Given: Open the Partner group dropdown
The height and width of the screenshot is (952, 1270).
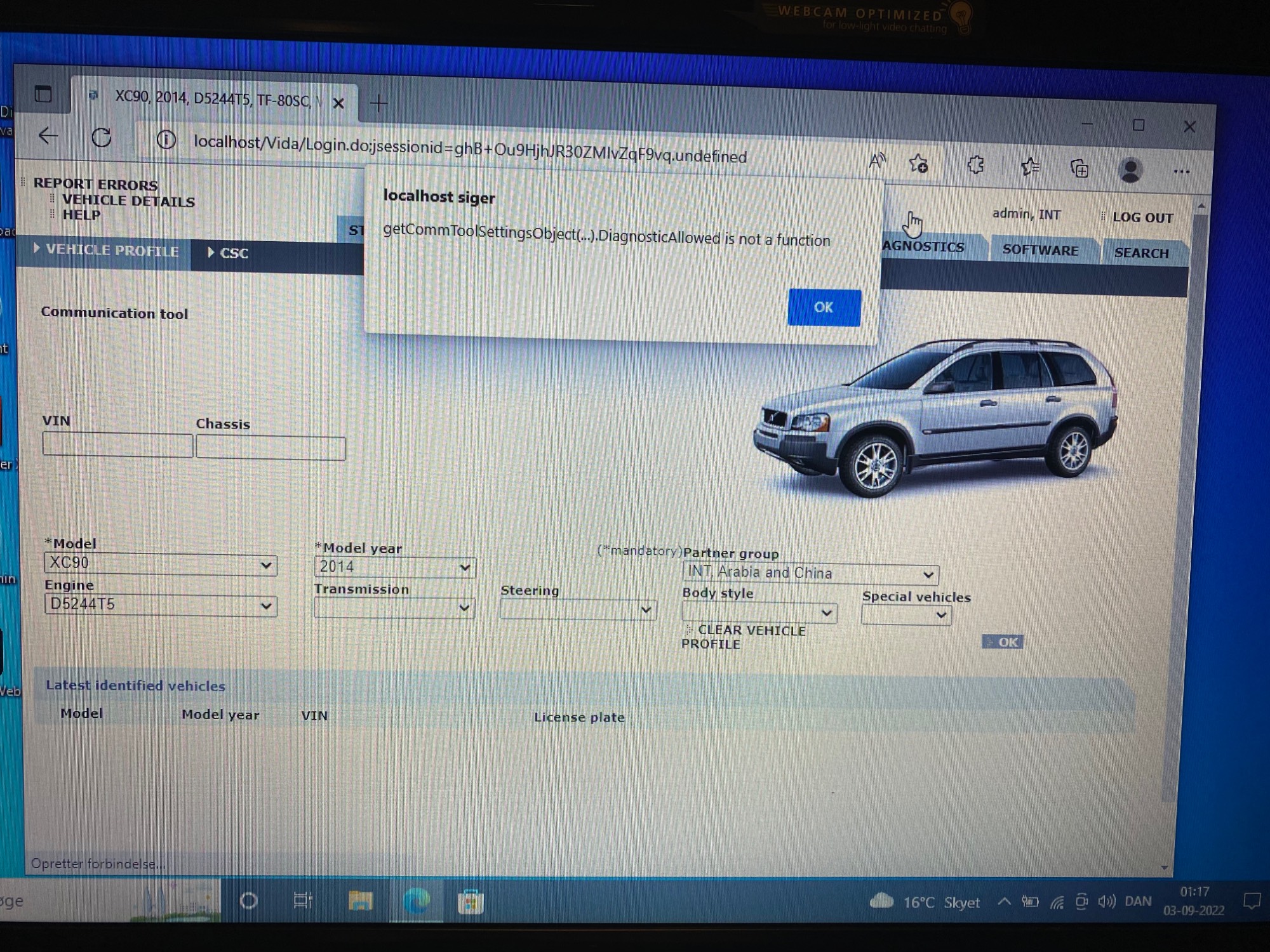Looking at the screenshot, I should 810,574.
